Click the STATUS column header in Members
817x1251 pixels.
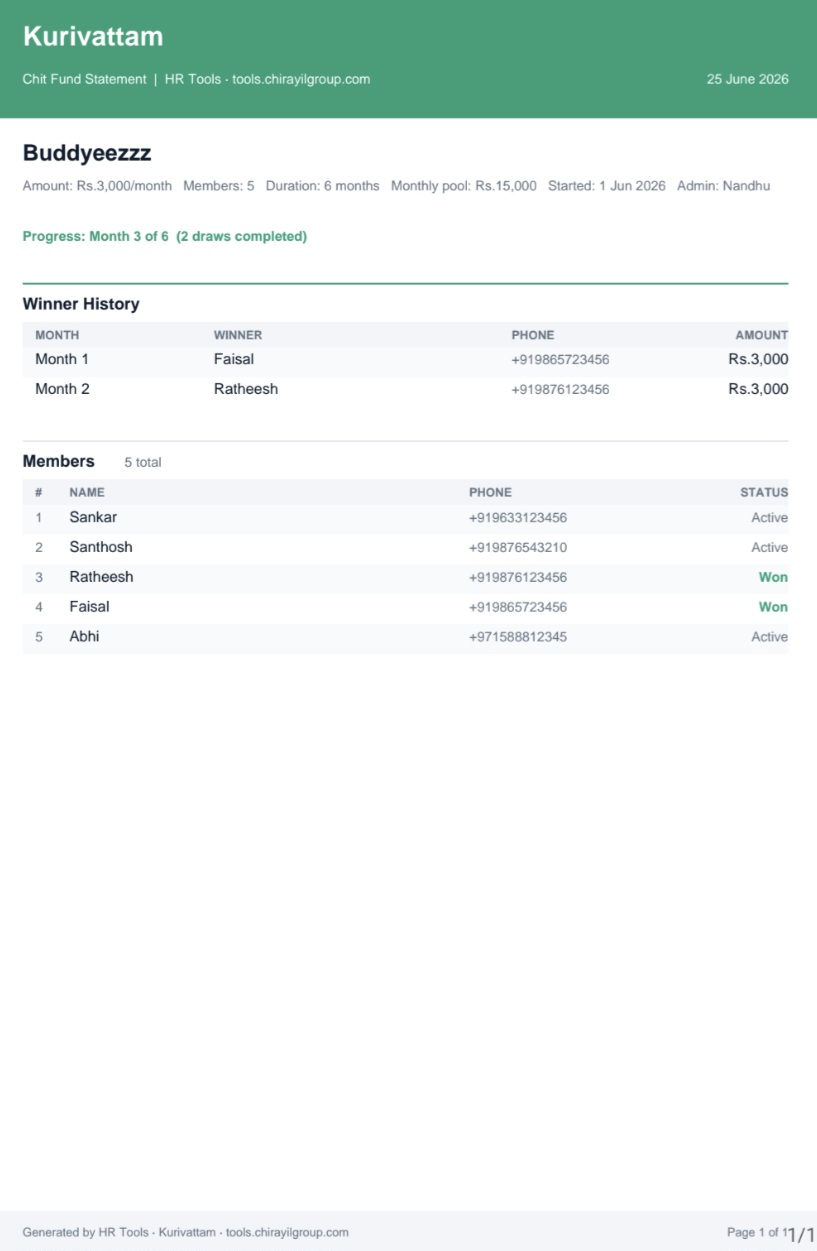(x=764, y=492)
